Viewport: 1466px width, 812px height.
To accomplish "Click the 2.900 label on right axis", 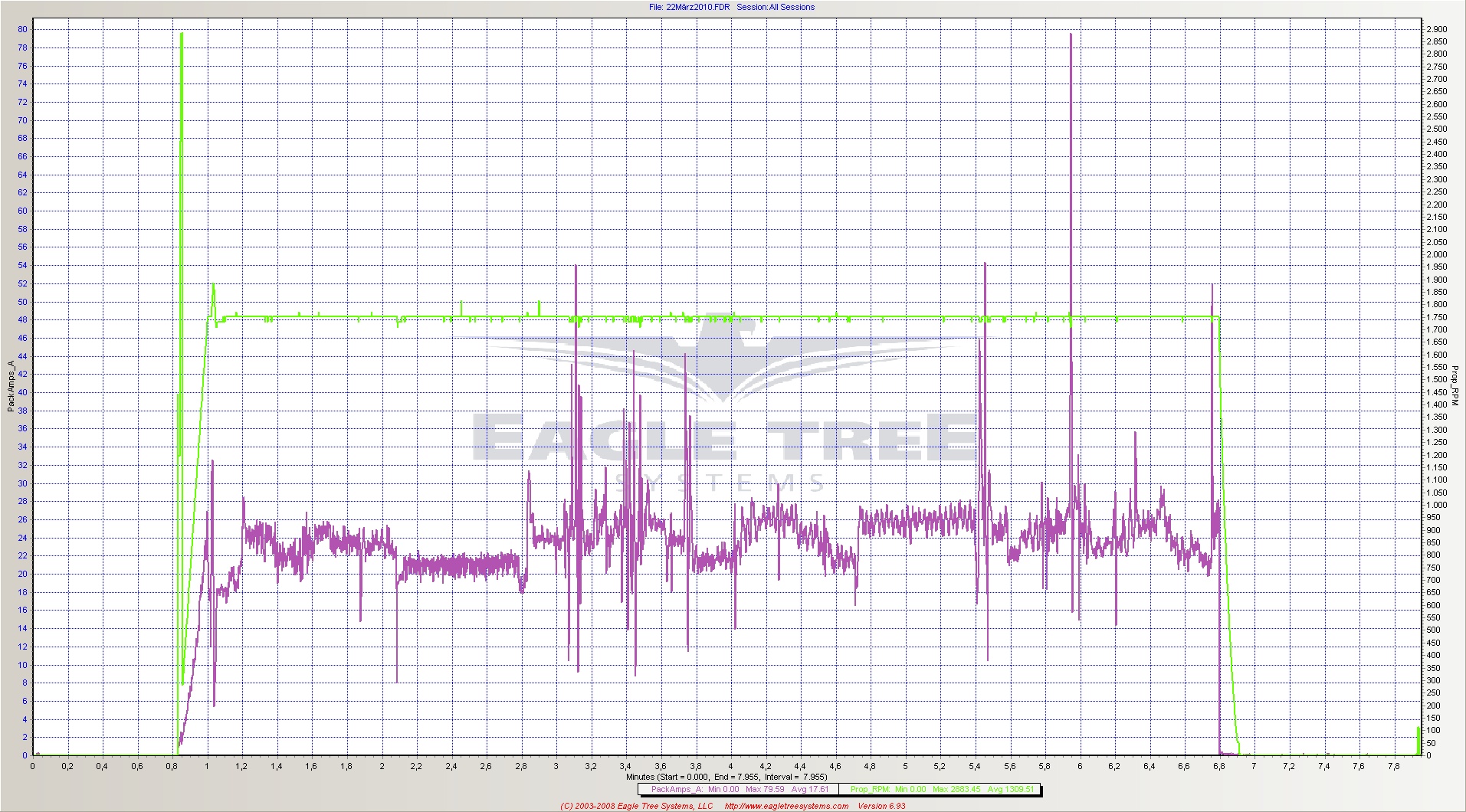I will [1436, 29].
